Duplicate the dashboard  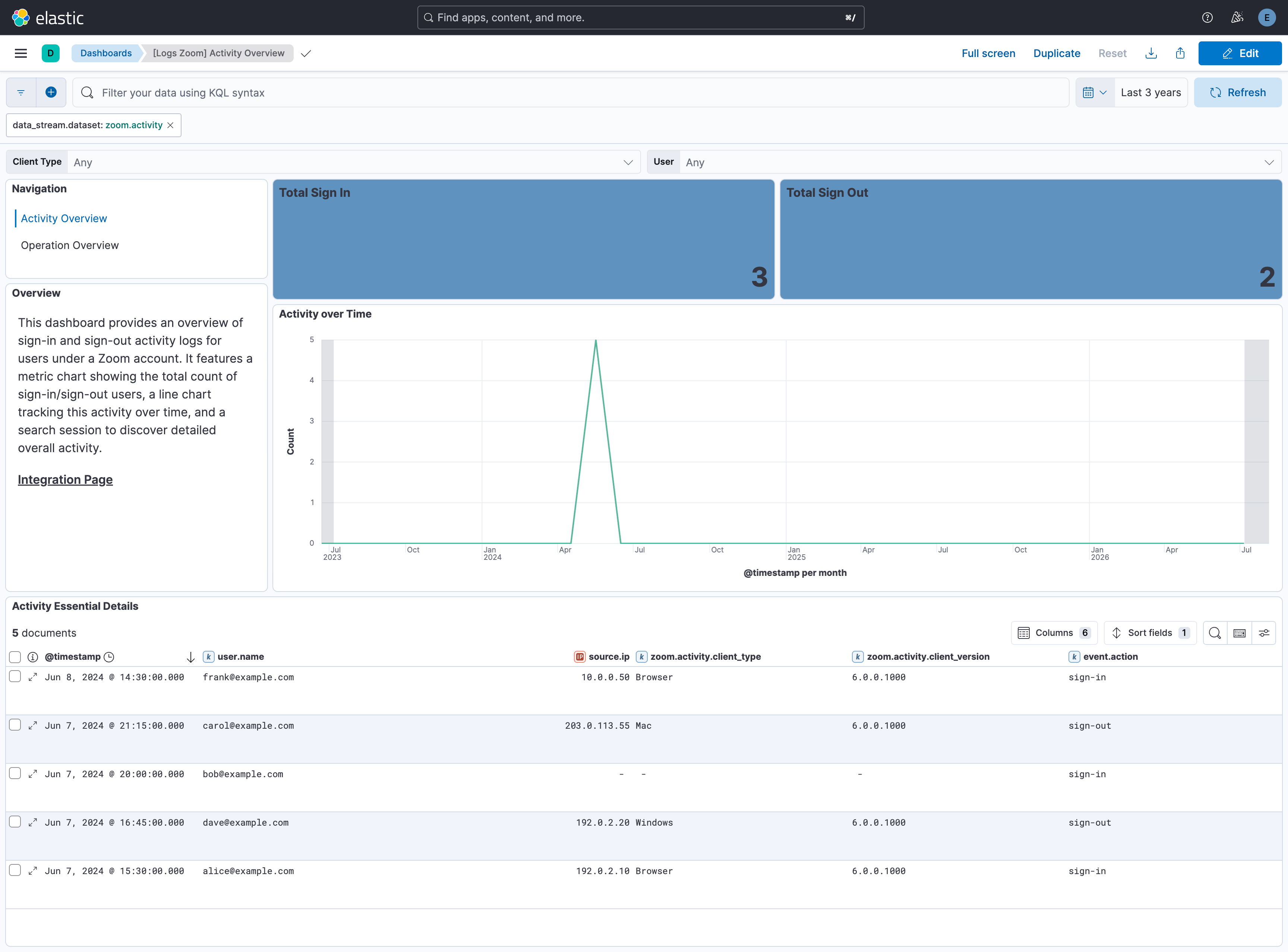[x=1057, y=53]
